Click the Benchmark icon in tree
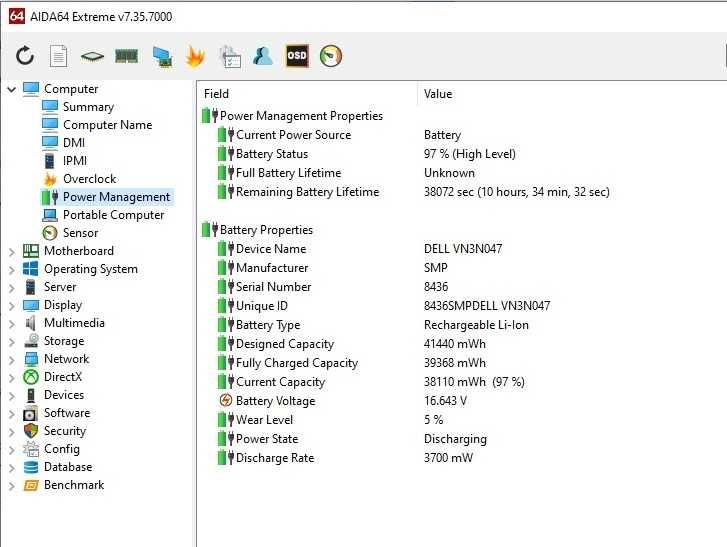 coord(31,485)
